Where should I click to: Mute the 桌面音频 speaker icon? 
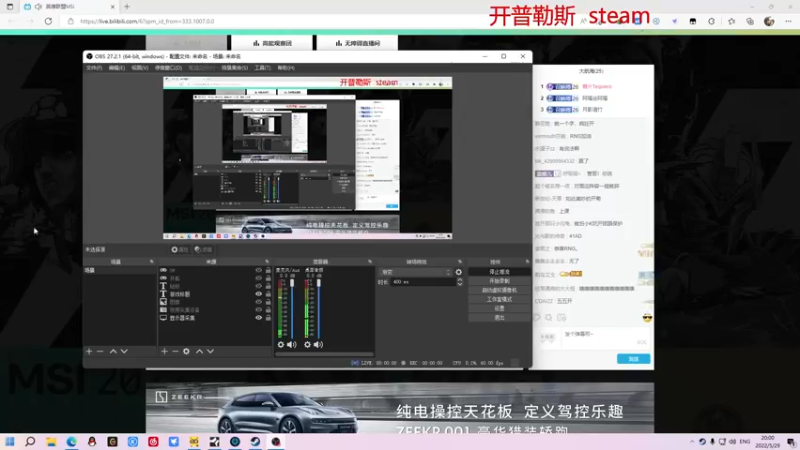[318, 344]
